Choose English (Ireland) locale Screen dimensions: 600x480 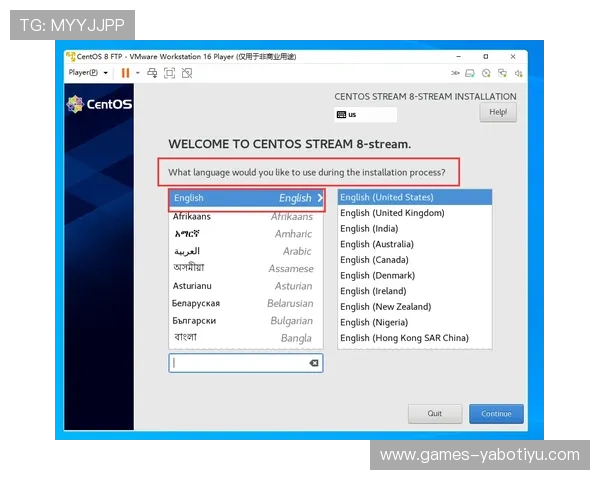point(415,291)
